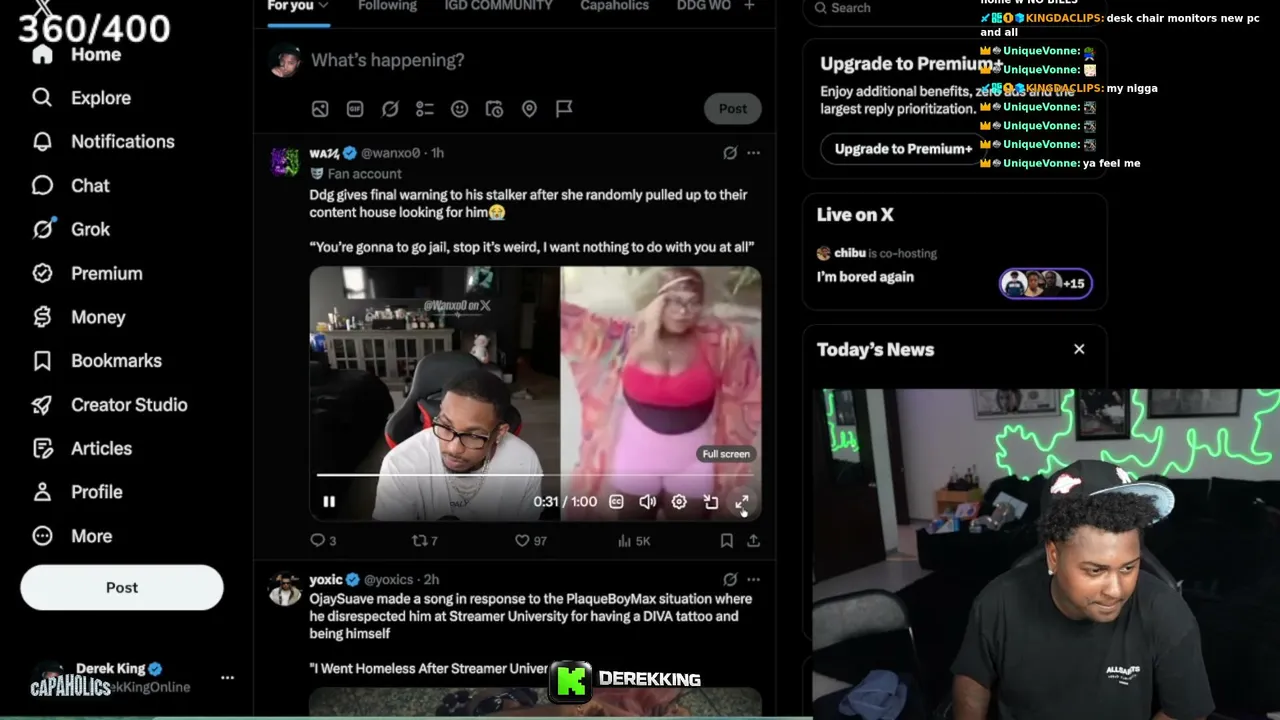Open the yoxic account avatar

pyautogui.click(x=285, y=589)
